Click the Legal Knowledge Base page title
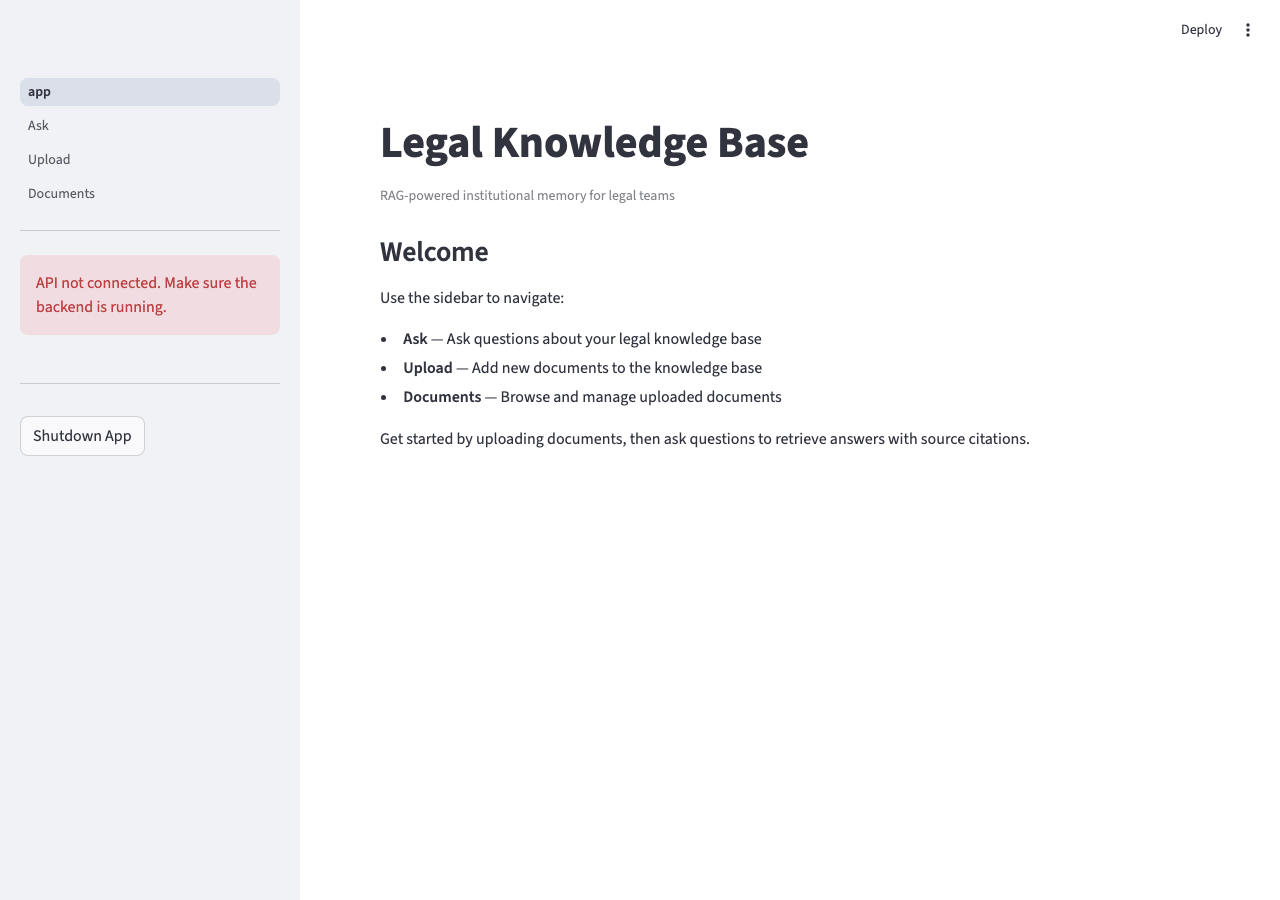Viewport: 1280px width, 900px height. (594, 142)
